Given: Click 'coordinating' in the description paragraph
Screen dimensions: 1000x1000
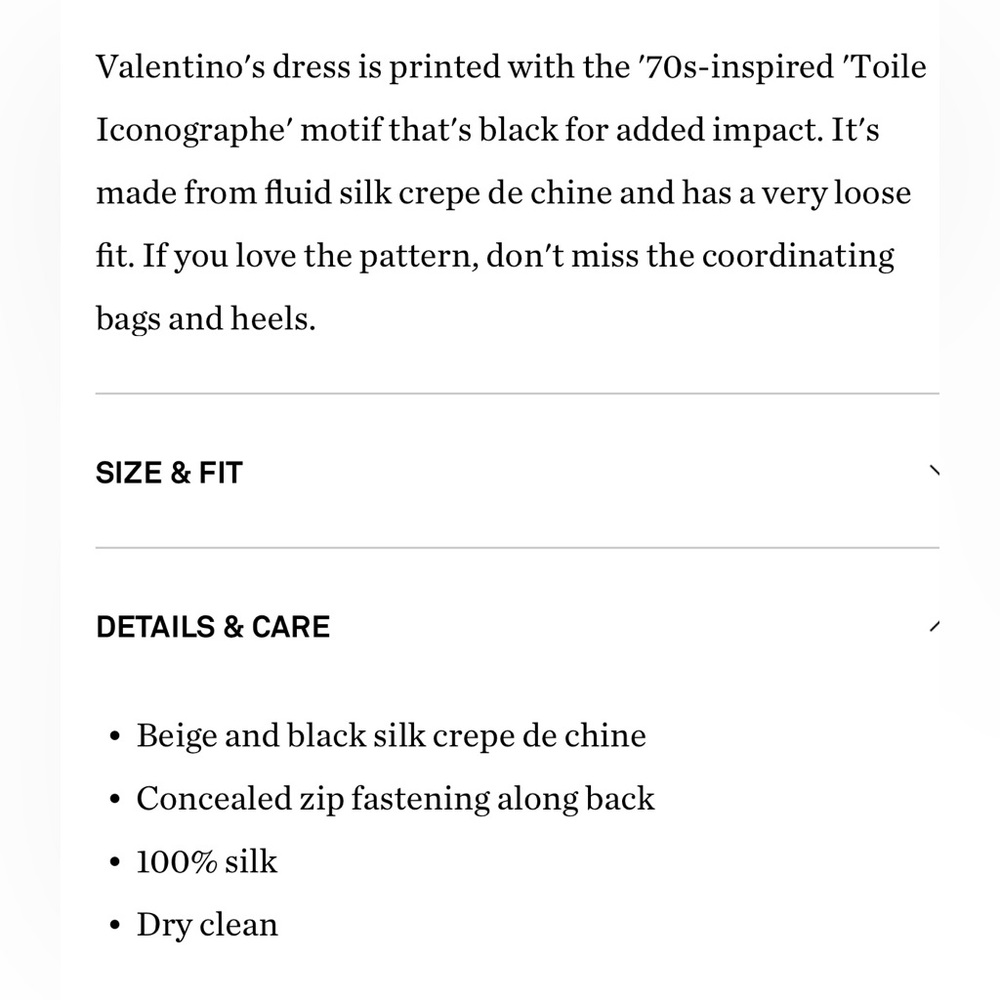Looking at the screenshot, I should click(798, 256).
